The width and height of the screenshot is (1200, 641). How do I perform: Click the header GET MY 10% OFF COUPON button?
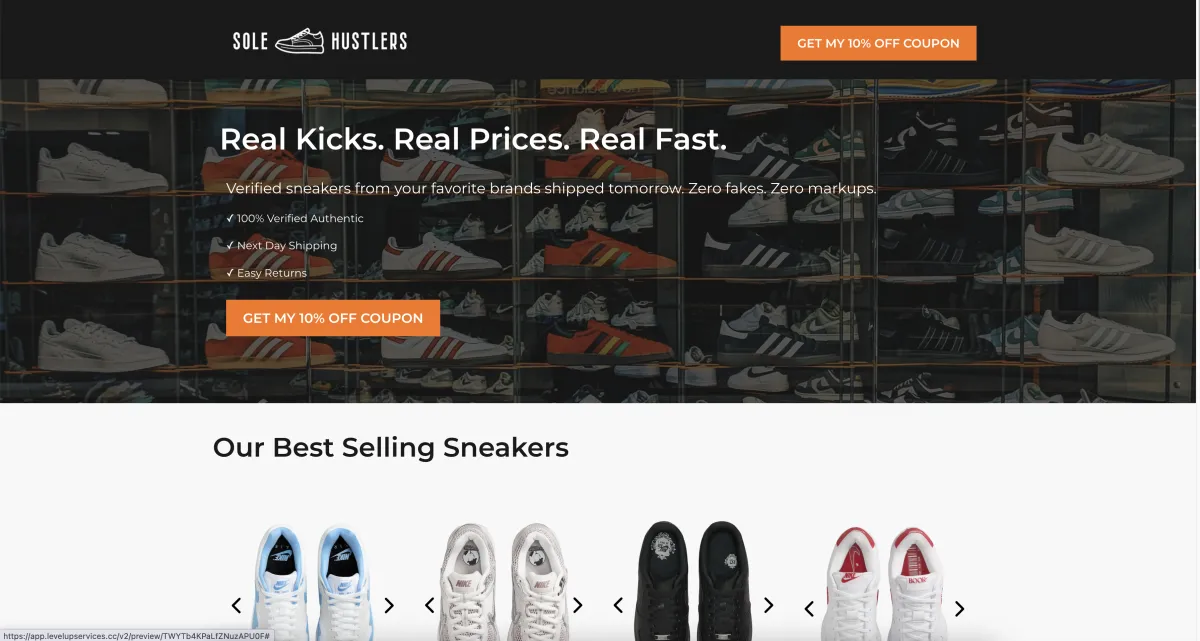point(878,43)
